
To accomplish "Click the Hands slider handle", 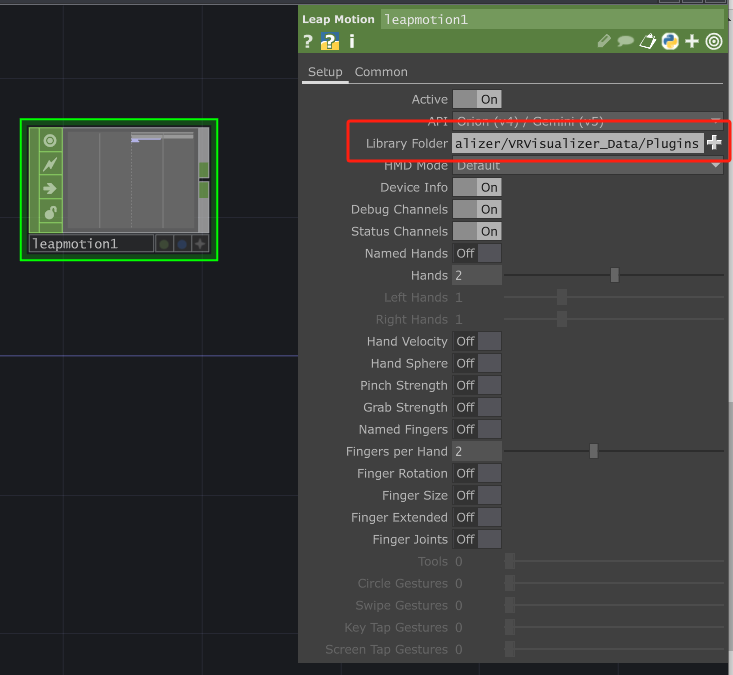I will click(615, 275).
